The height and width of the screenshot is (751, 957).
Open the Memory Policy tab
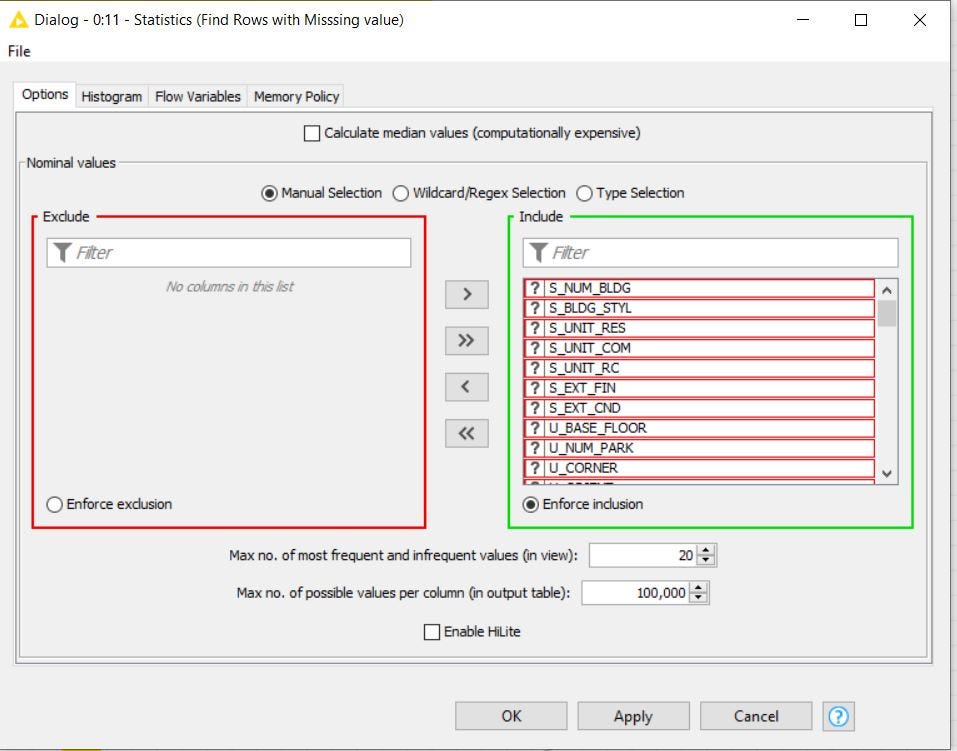296,96
